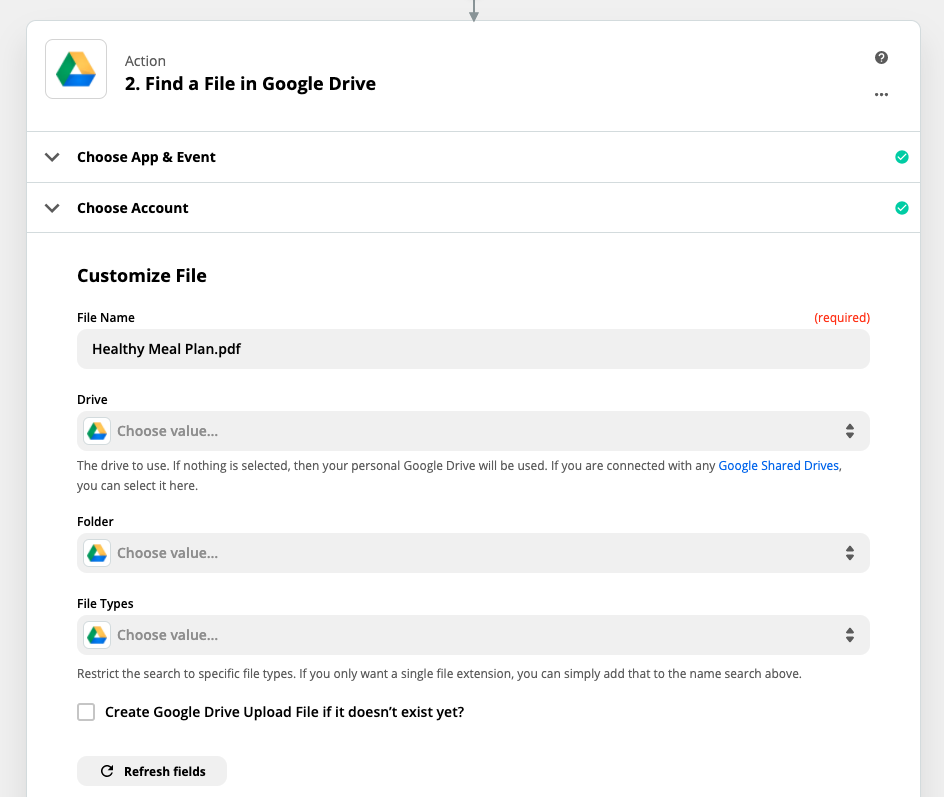Open the Drive dropdown selector arrows
The height and width of the screenshot is (797, 944).
[849, 431]
